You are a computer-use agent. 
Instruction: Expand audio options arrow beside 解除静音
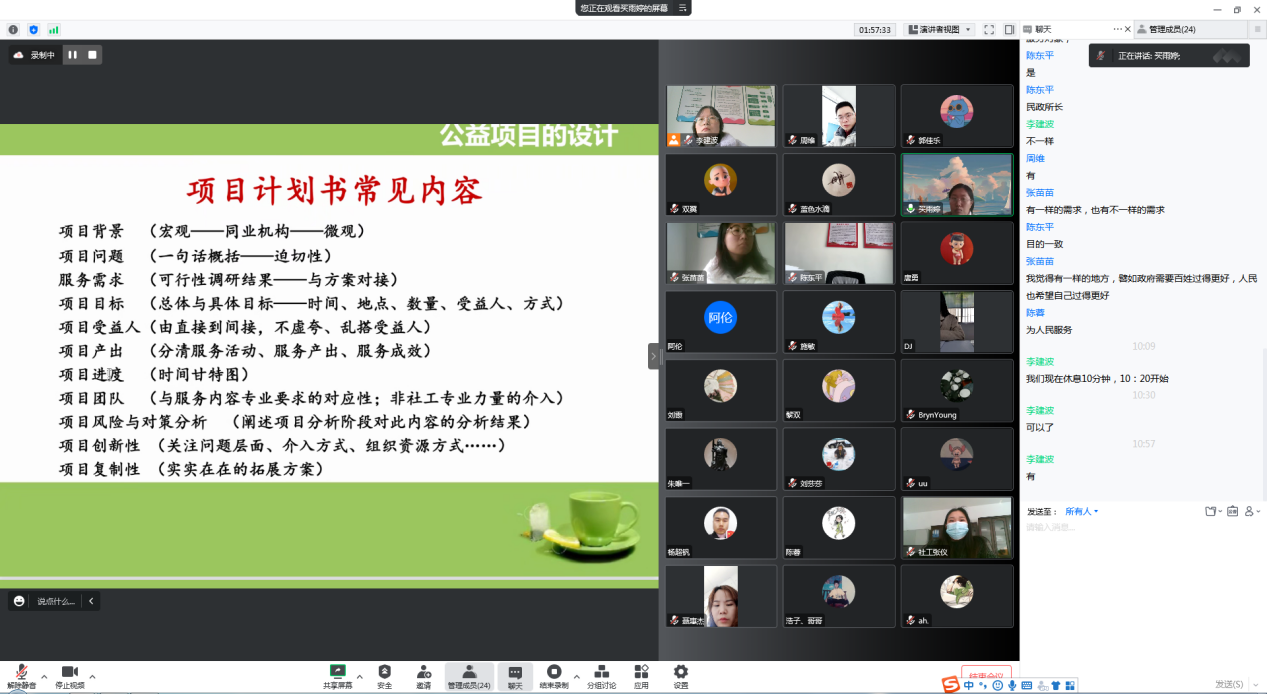coord(44,676)
